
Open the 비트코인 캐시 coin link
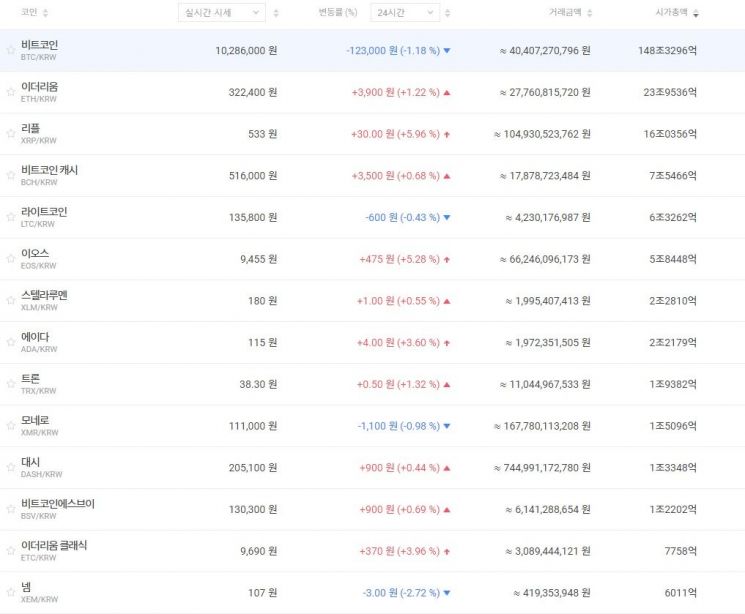[x=49, y=170]
